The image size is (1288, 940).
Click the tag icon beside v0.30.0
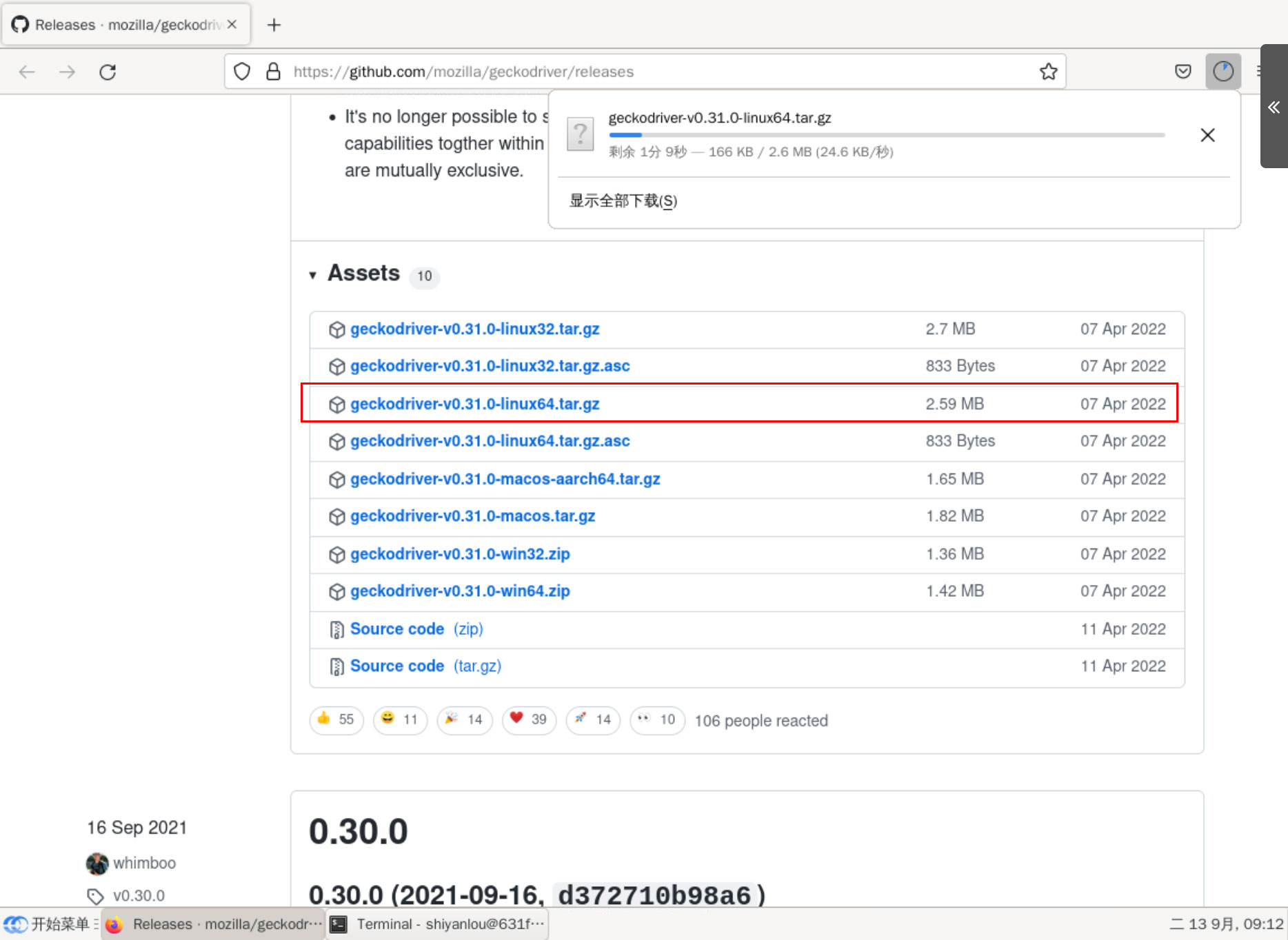click(x=95, y=896)
